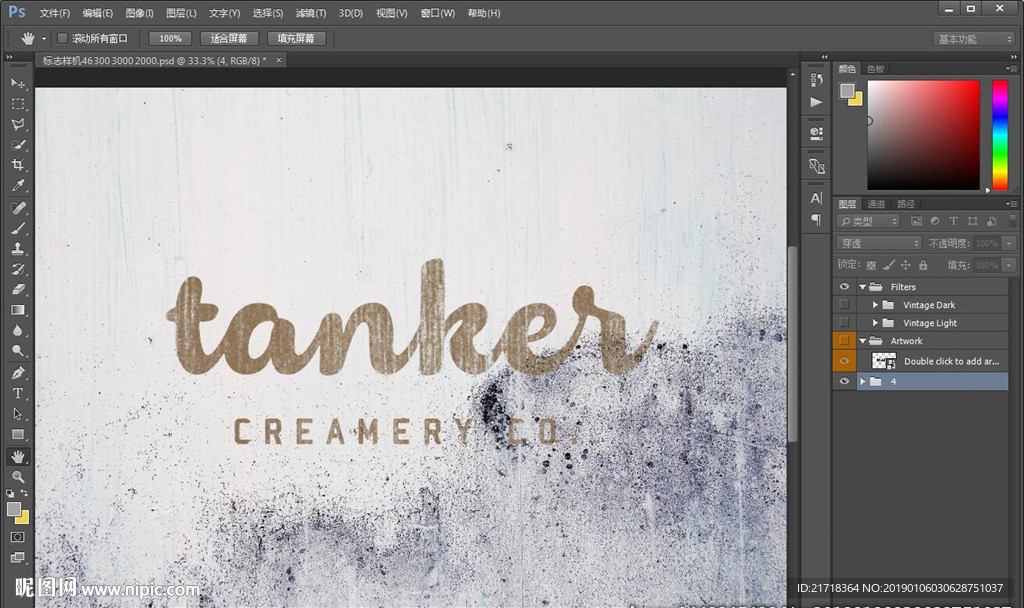The image size is (1024, 608).
Task: Filter layers by adjustment type
Action: coord(935,221)
